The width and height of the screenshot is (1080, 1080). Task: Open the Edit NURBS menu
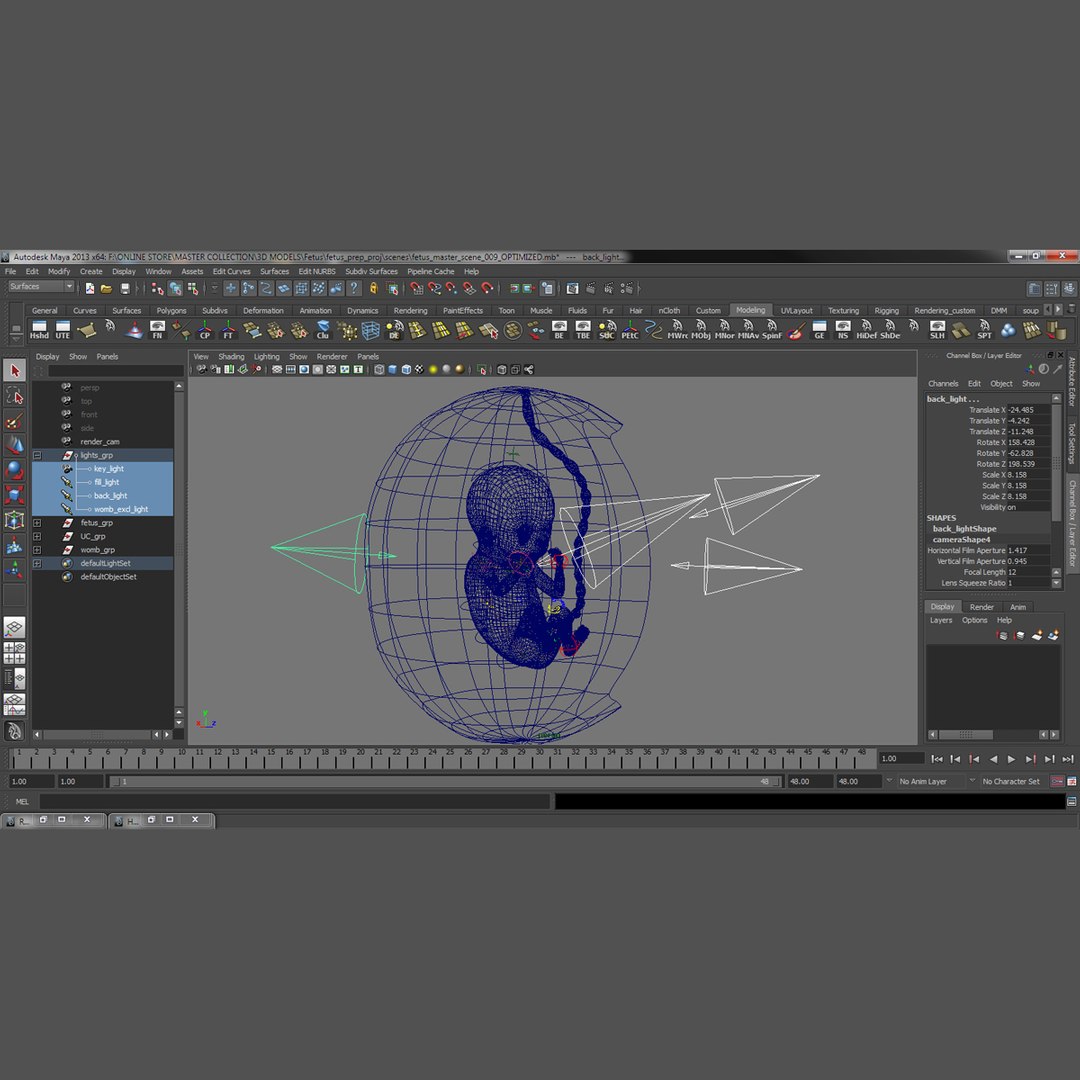click(317, 271)
